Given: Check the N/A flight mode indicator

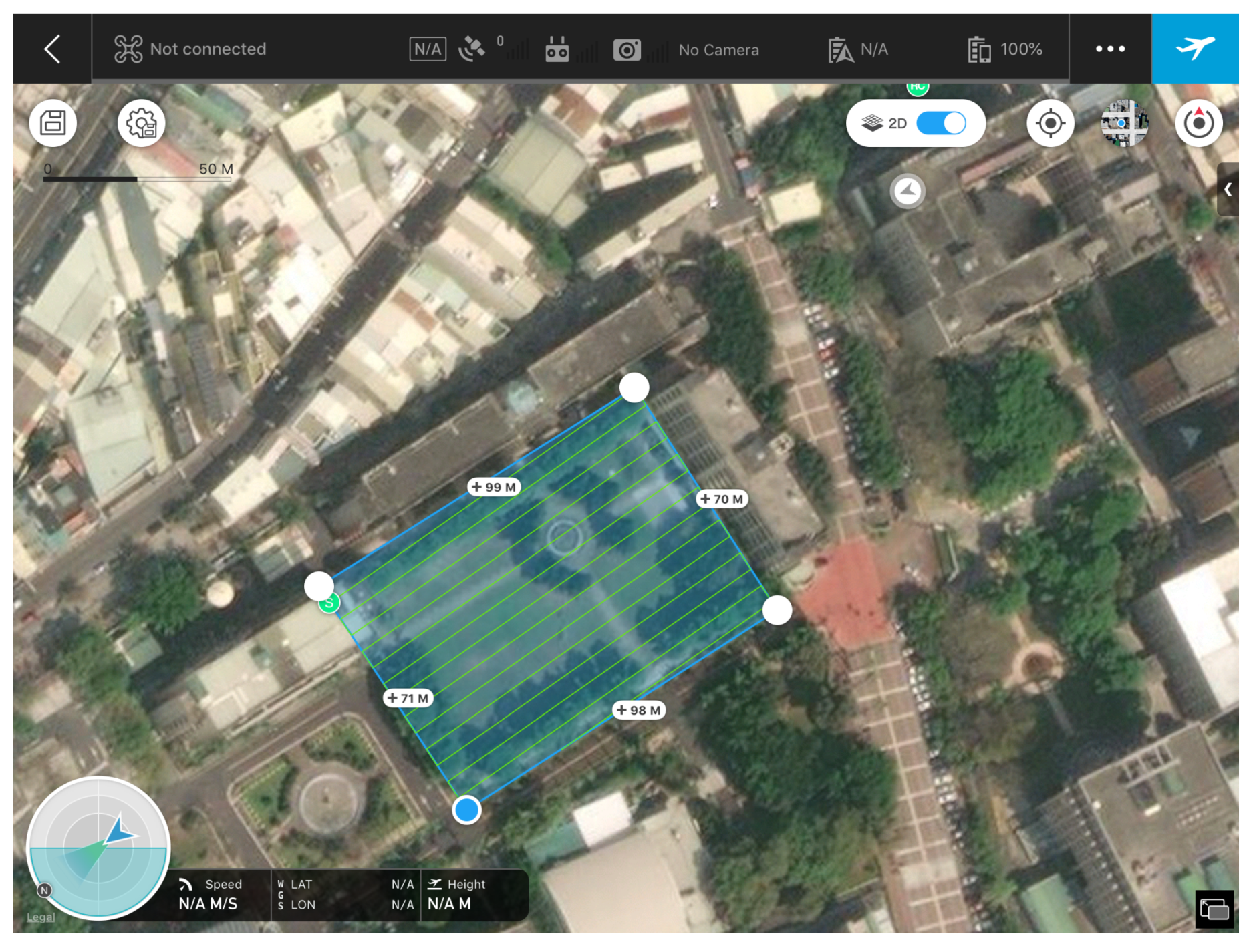Looking at the screenshot, I should click(428, 49).
